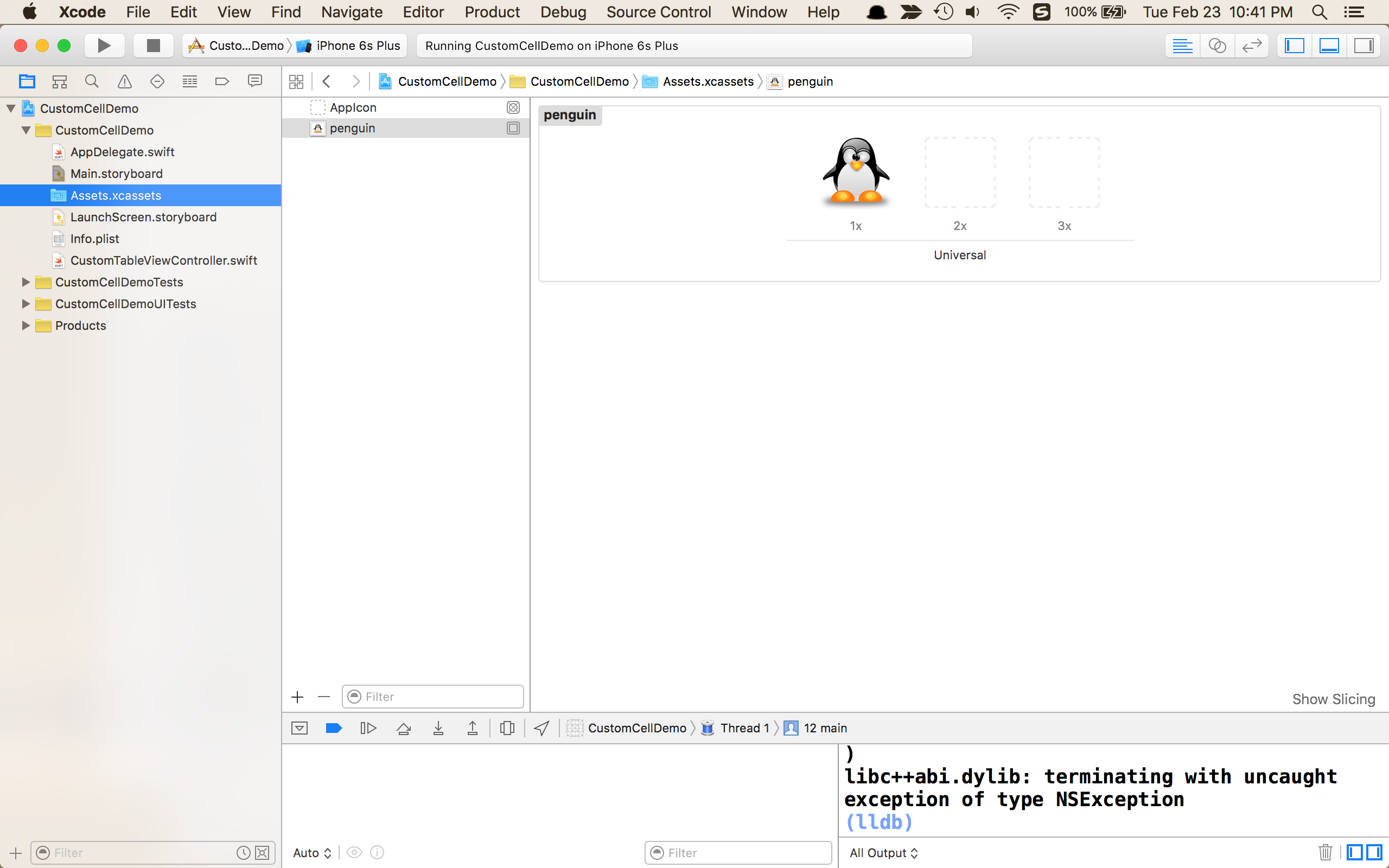1389x868 pixels.
Task: Open the Product menu
Action: click(x=492, y=12)
